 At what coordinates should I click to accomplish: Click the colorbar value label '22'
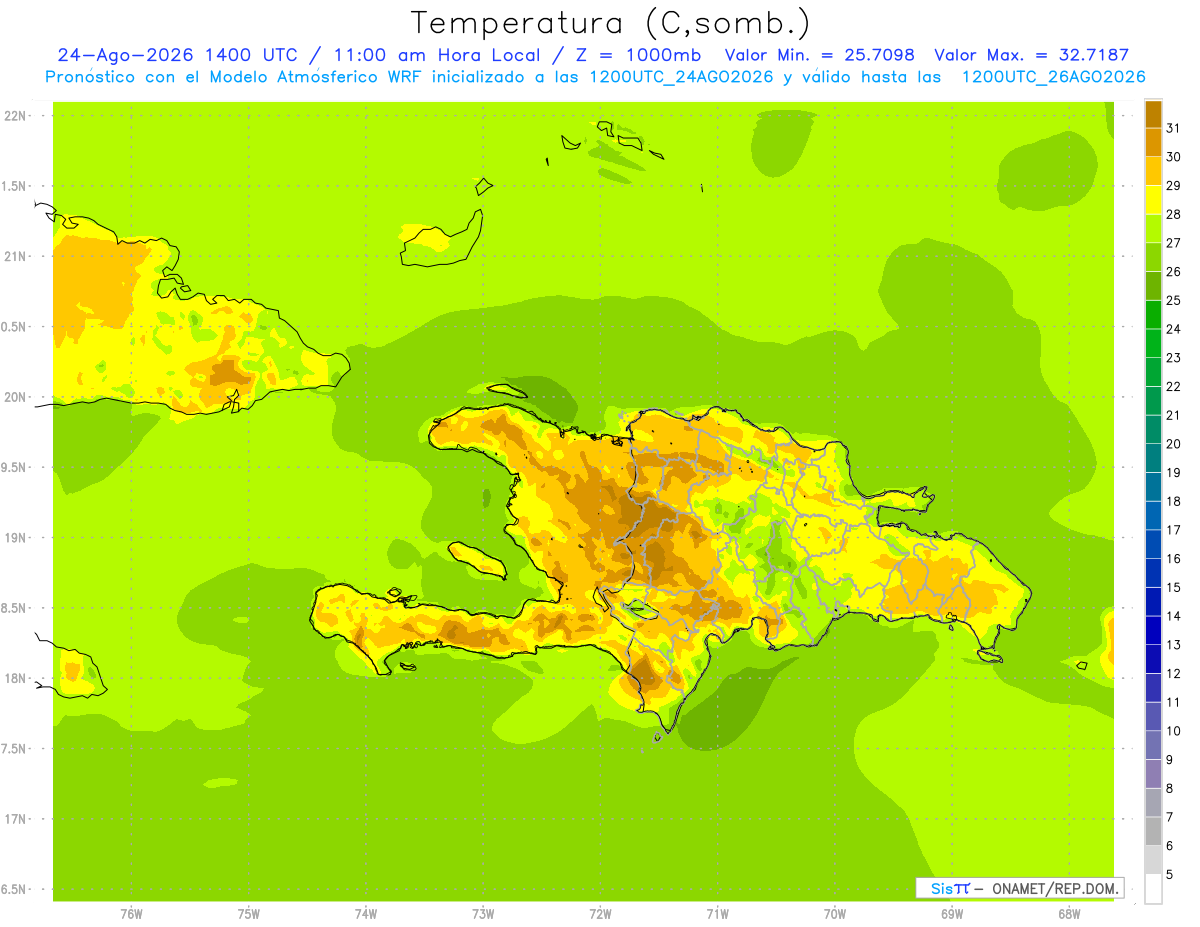(1174, 386)
